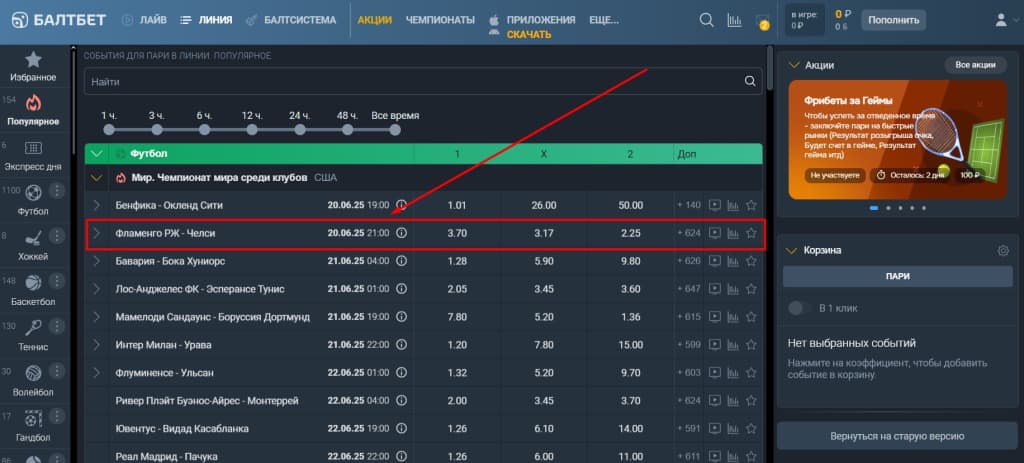Click the Найти search field
1024x463 pixels.
423,82
